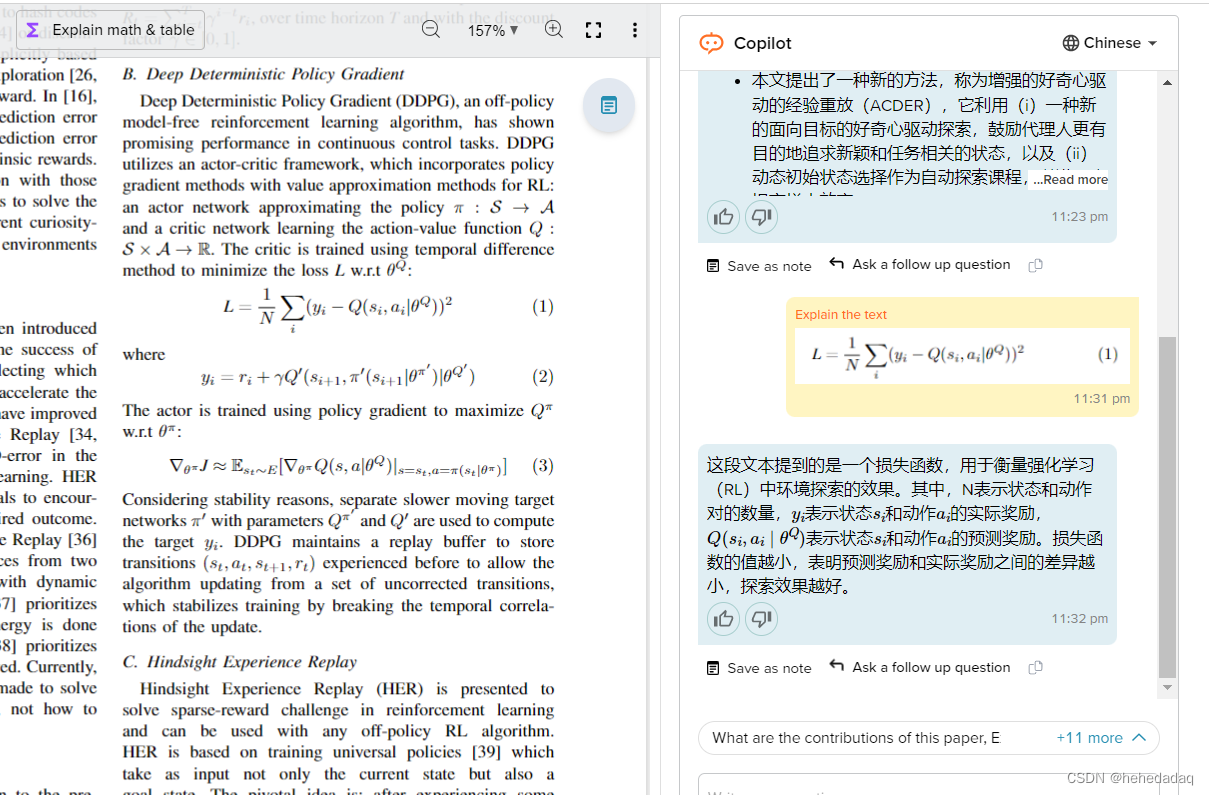Zoom out using the magnifier minus icon
This screenshot has width=1209, height=795.
[430, 30]
